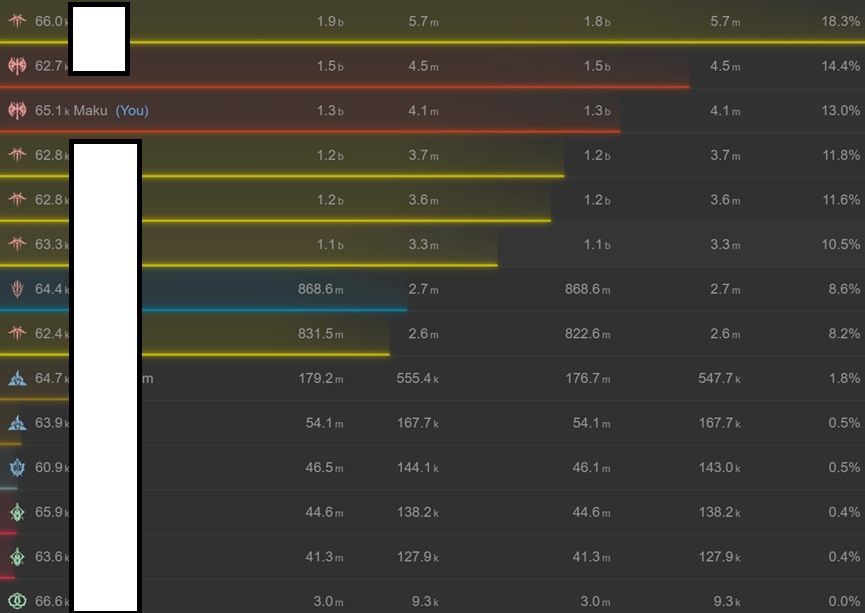Select the green class icon beside 63.6k
Image resolution: width=865 pixels, height=613 pixels.
(17, 557)
